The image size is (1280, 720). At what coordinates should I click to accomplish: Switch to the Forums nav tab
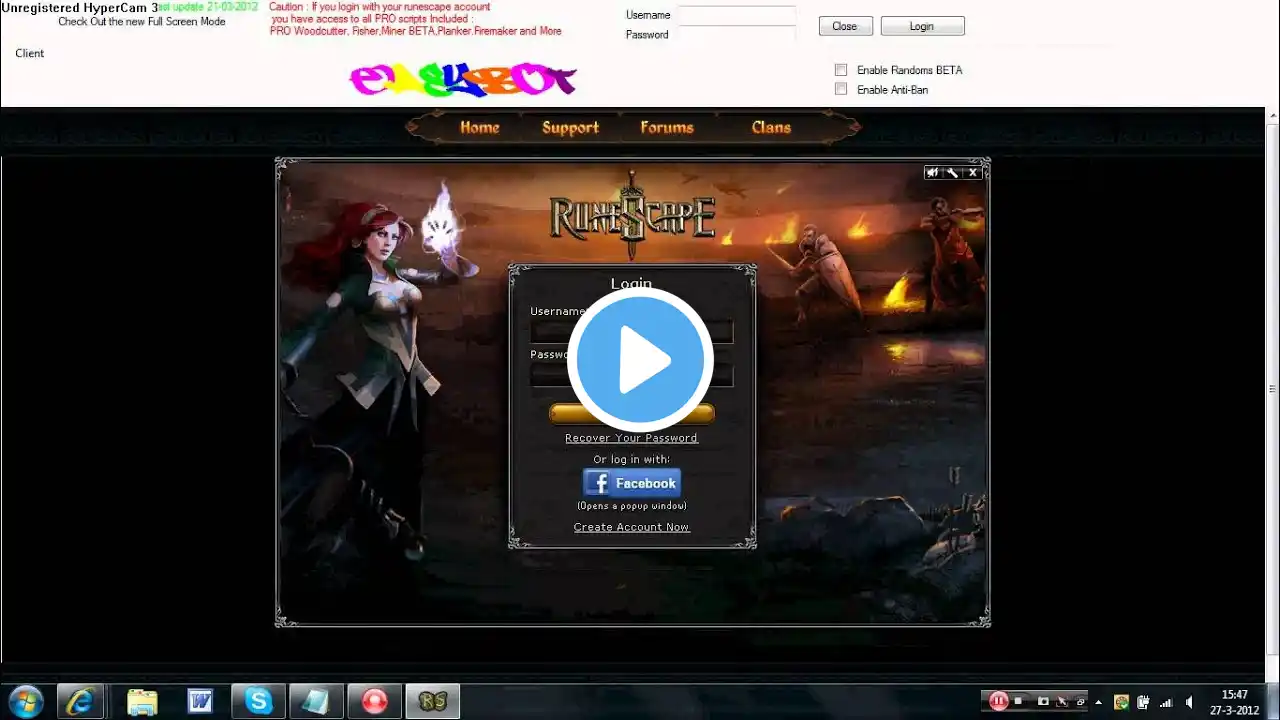(667, 127)
